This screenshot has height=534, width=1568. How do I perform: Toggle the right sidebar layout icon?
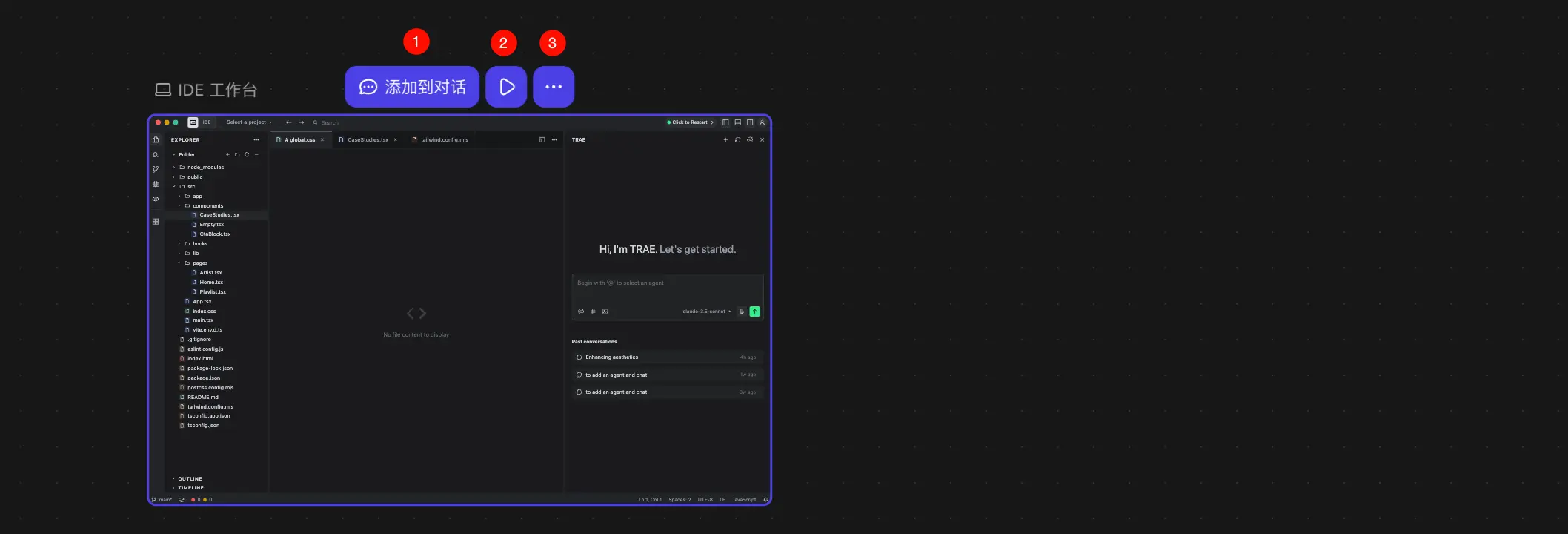coord(750,122)
